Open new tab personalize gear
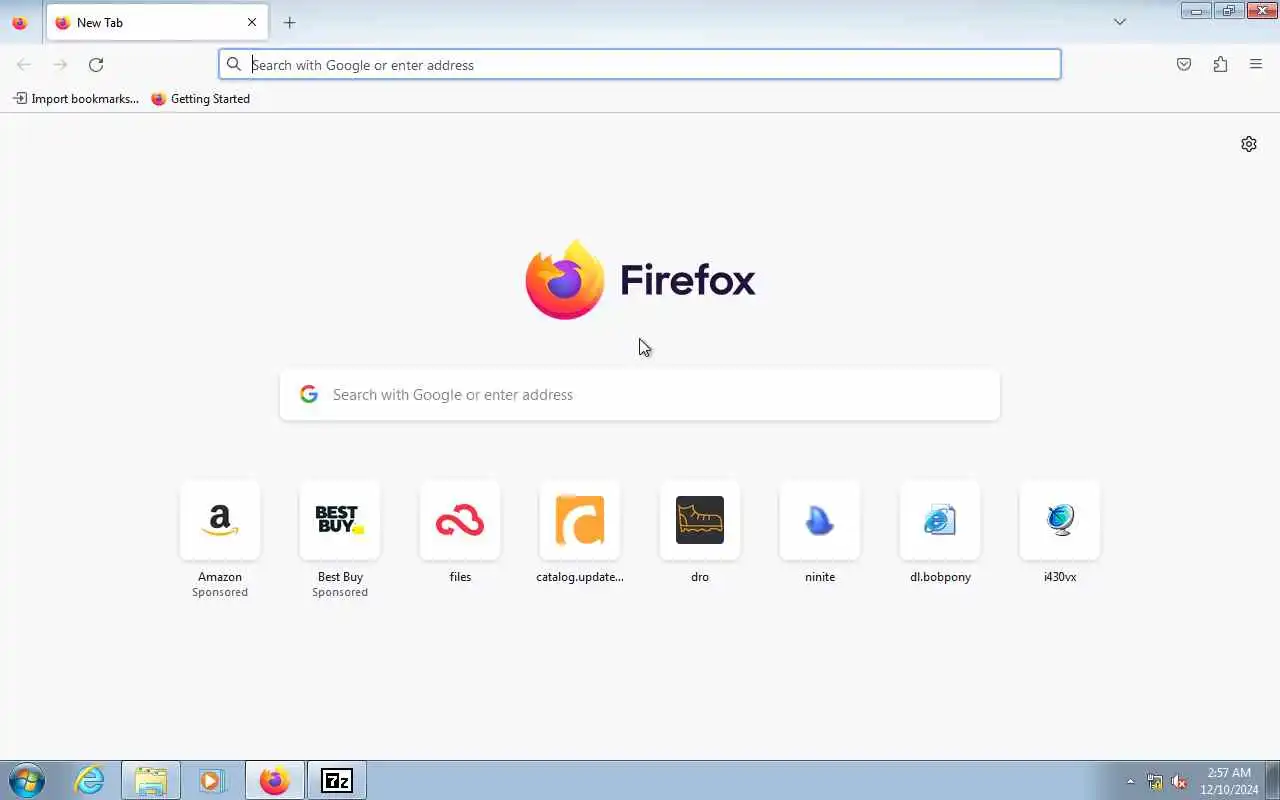 [1249, 144]
